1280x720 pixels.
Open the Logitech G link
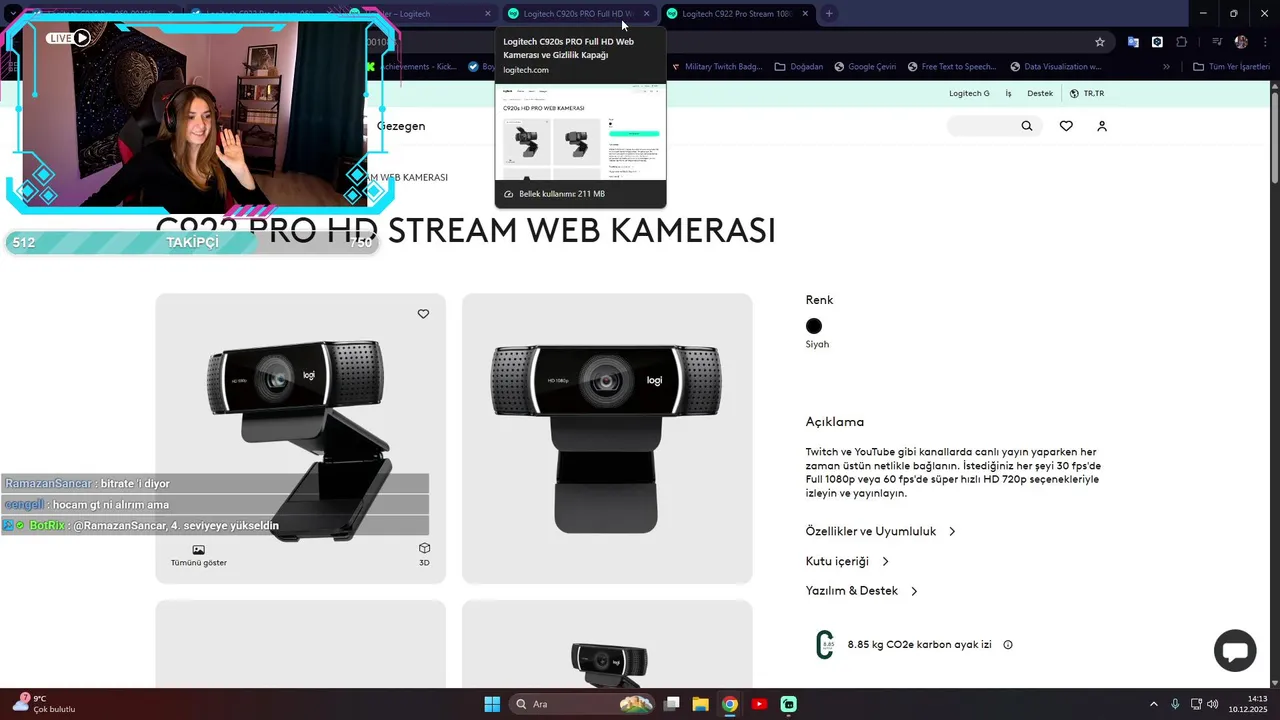(x=969, y=93)
